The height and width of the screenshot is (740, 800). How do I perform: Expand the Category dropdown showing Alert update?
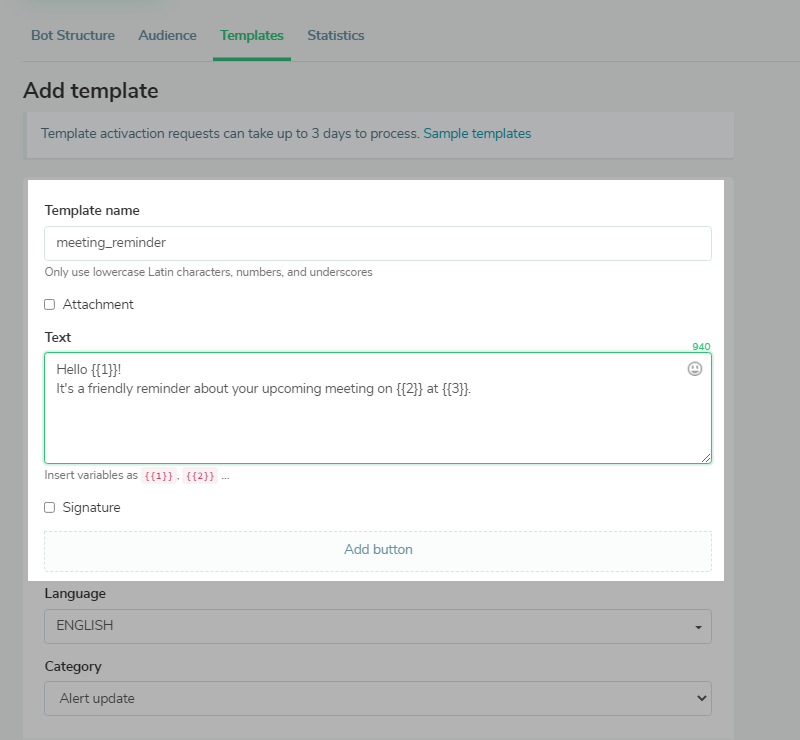click(377, 699)
